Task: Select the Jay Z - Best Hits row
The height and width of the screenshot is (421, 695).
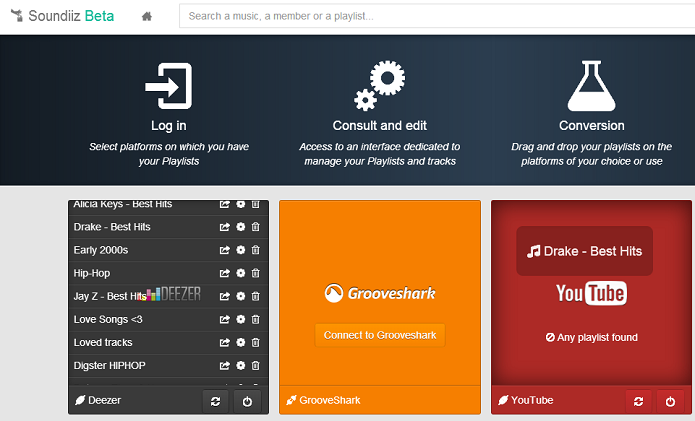Action: 168,296
